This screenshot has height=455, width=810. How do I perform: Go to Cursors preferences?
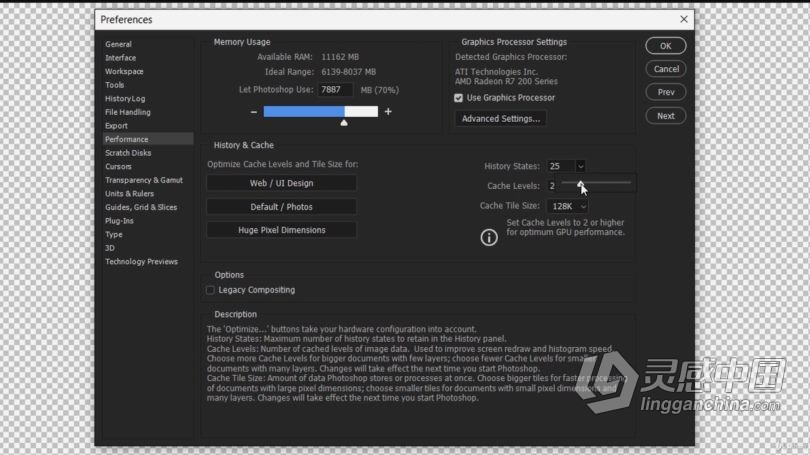tap(118, 166)
